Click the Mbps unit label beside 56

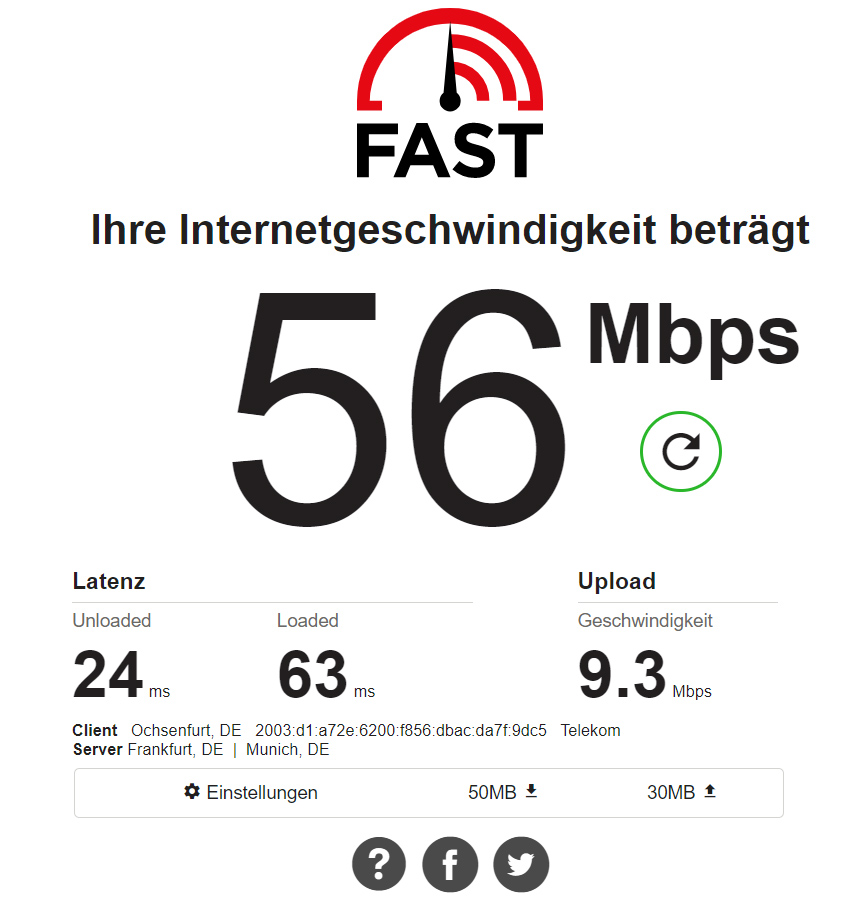coord(693,337)
